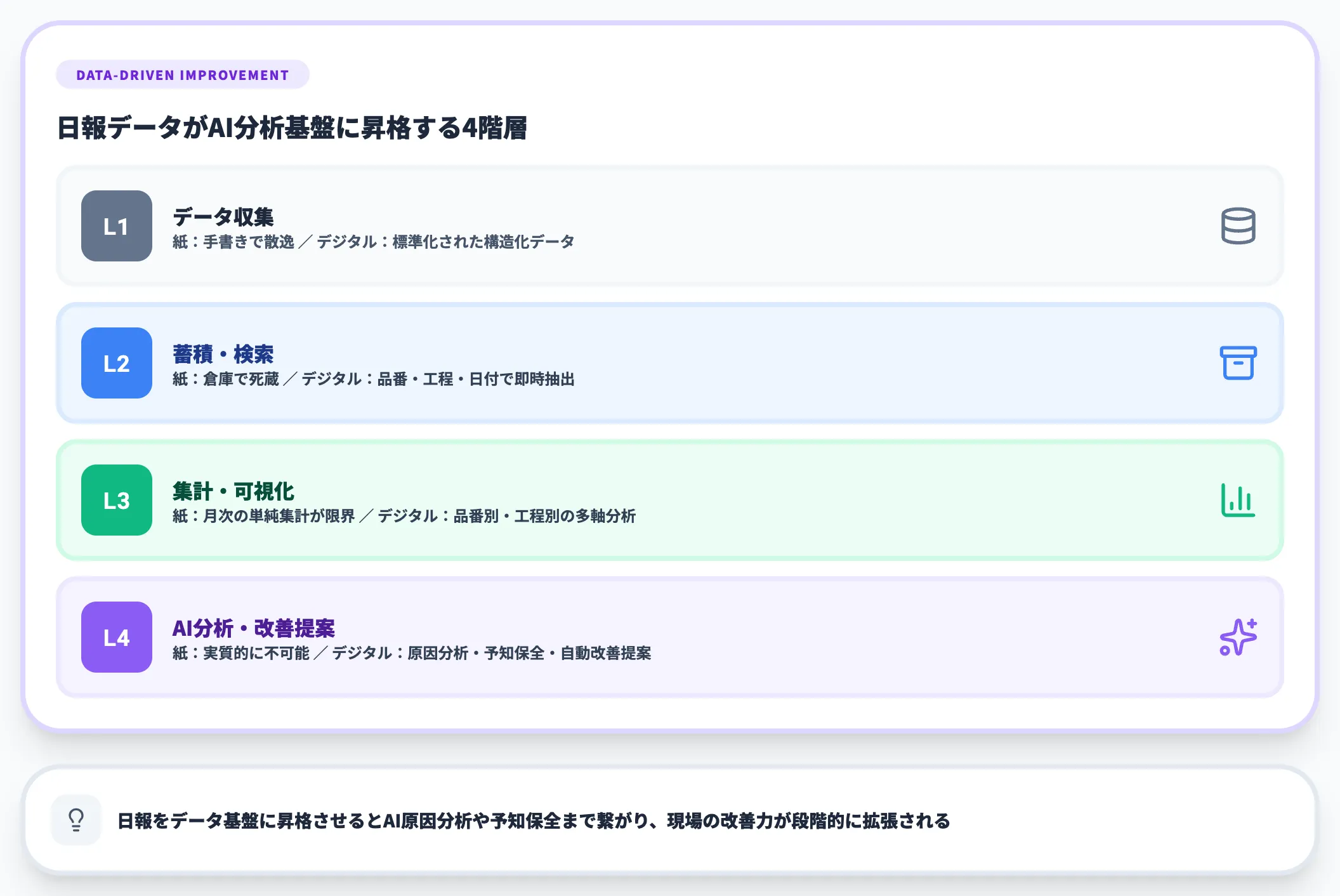Select the green L3 color swatch

(x=115, y=501)
